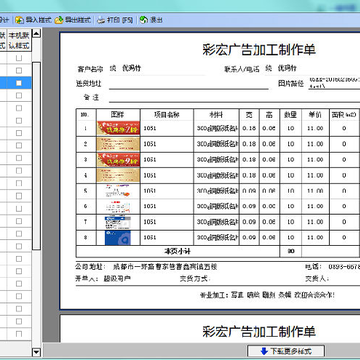
Task: Click the 公司地址 company address line
Action: click(x=147, y=267)
